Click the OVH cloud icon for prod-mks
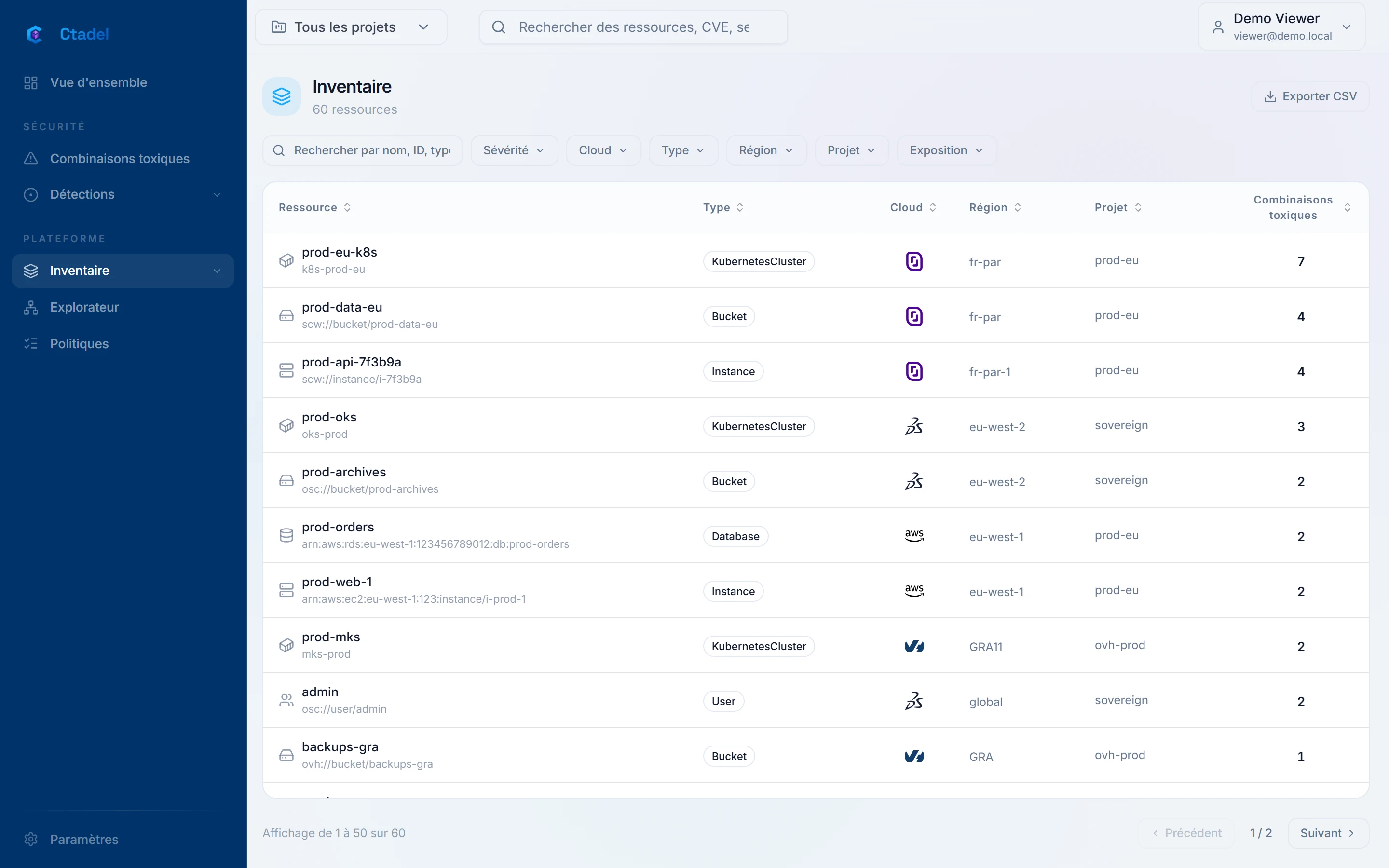 pyautogui.click(x=914, y=646)
